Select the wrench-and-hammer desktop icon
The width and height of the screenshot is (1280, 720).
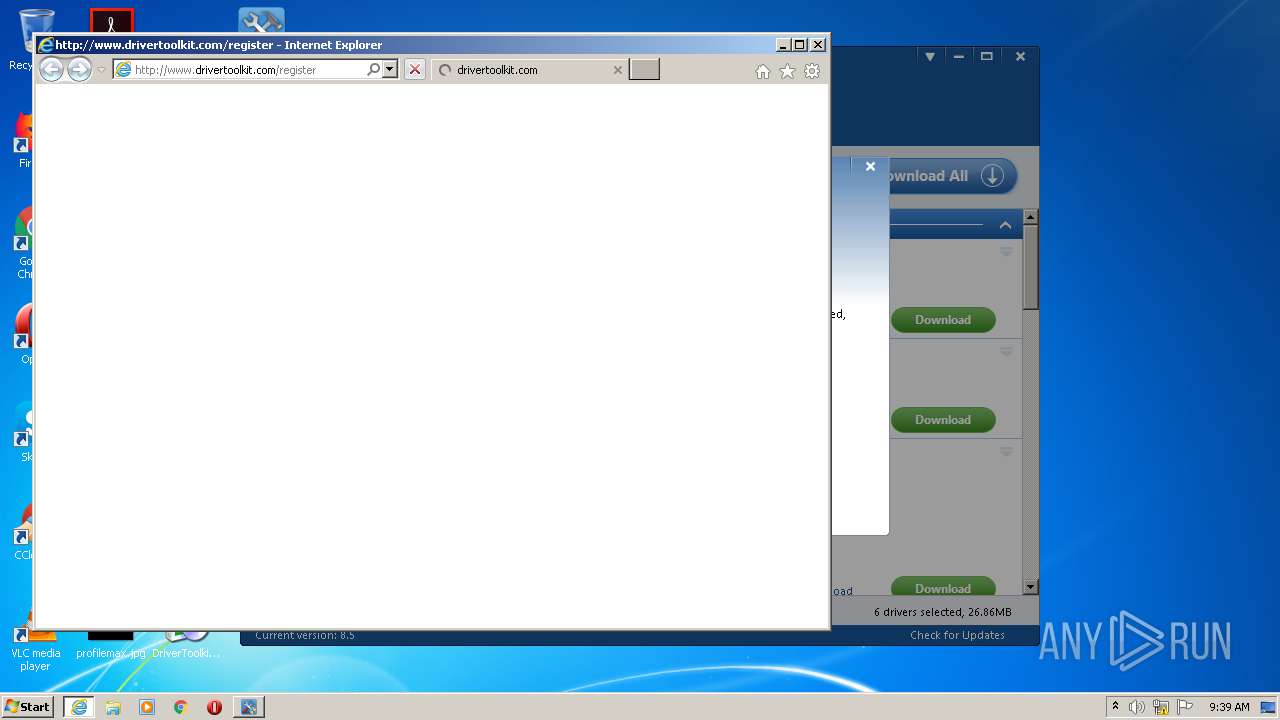click(261, 20)
